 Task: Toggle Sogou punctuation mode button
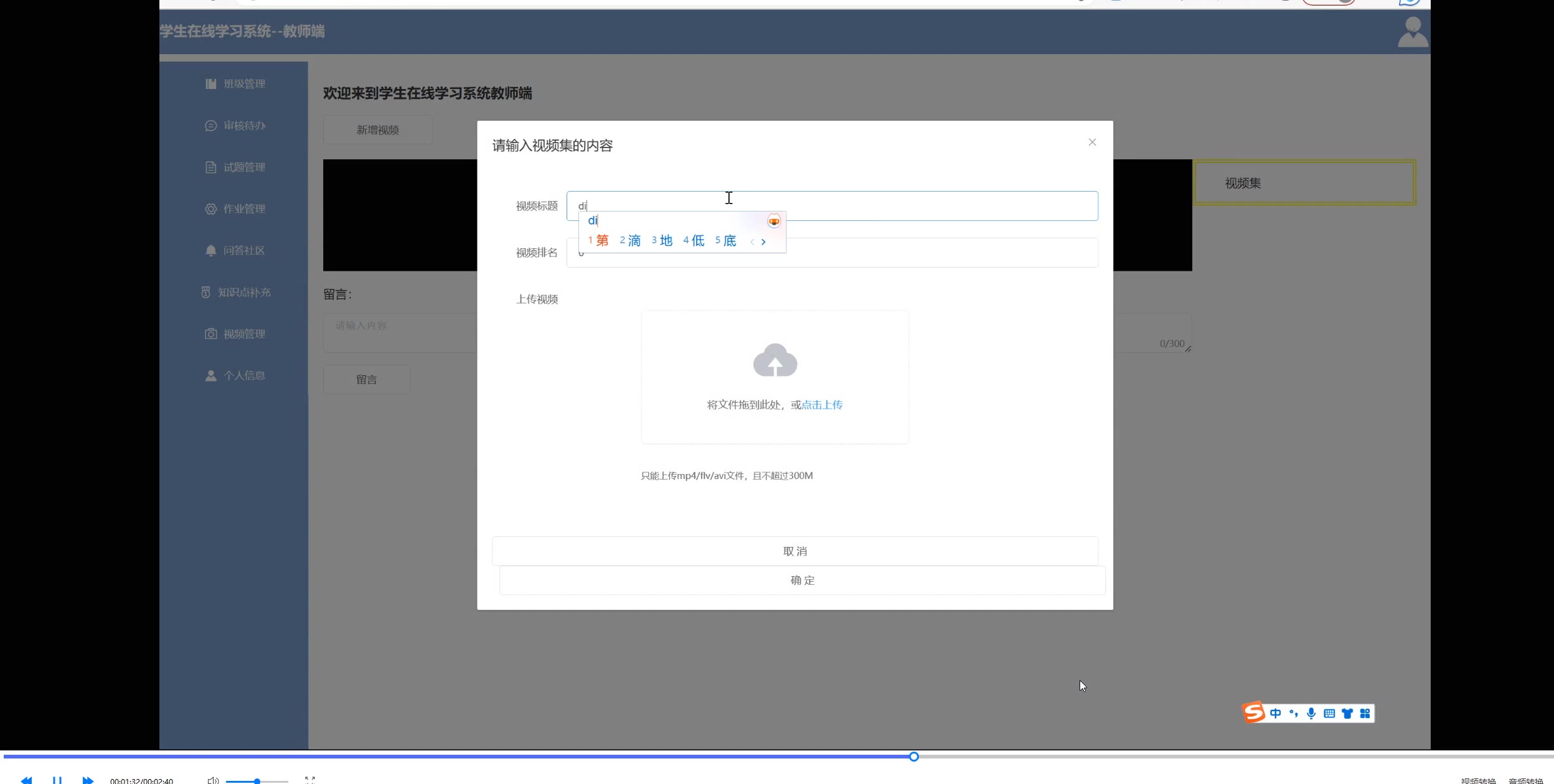pos(1293,713)
